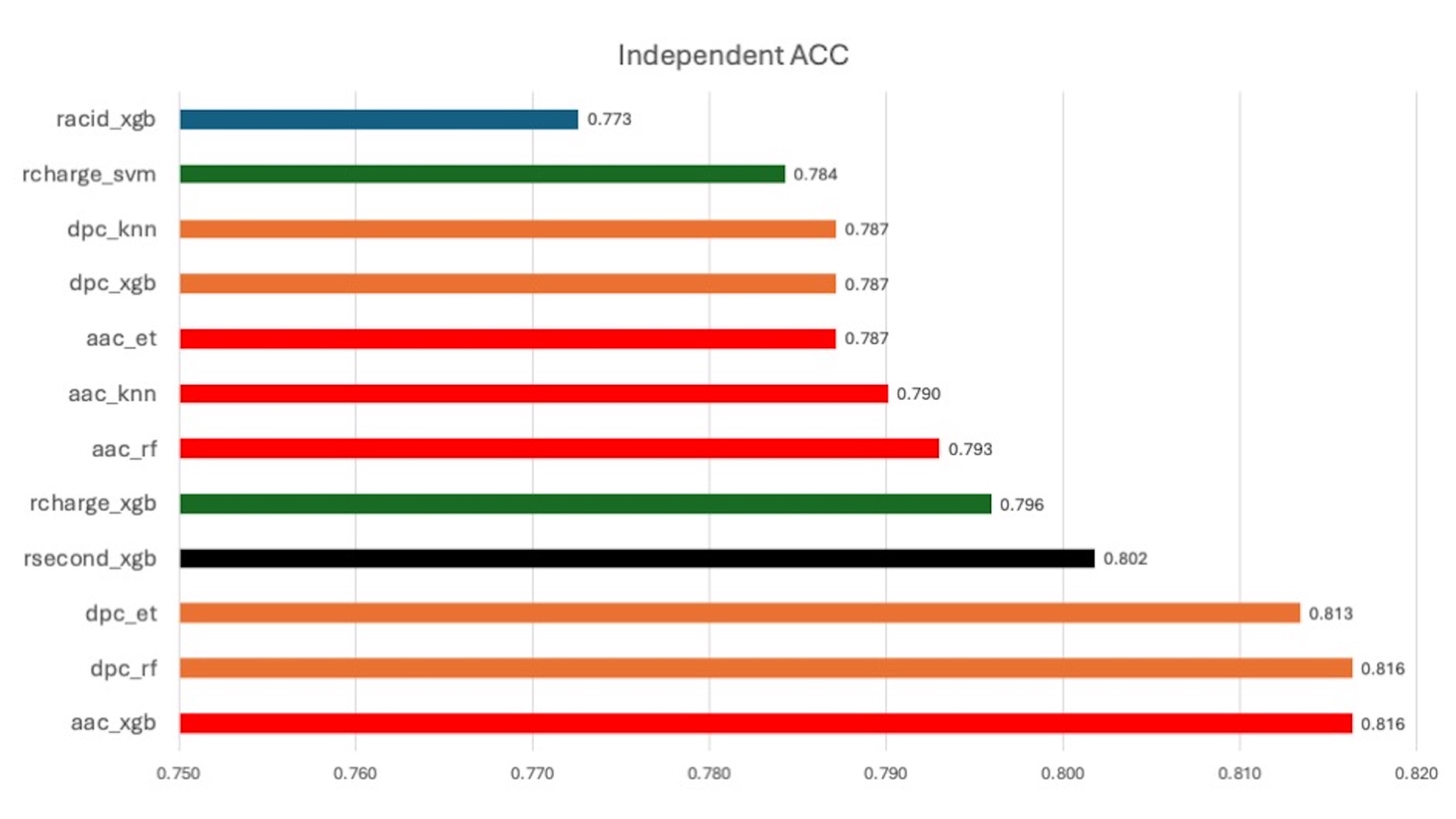The width and height of the screenshot is (1456, 819).
Task: Select the green rcharge_xgb bar
Action: coord(585,504)
